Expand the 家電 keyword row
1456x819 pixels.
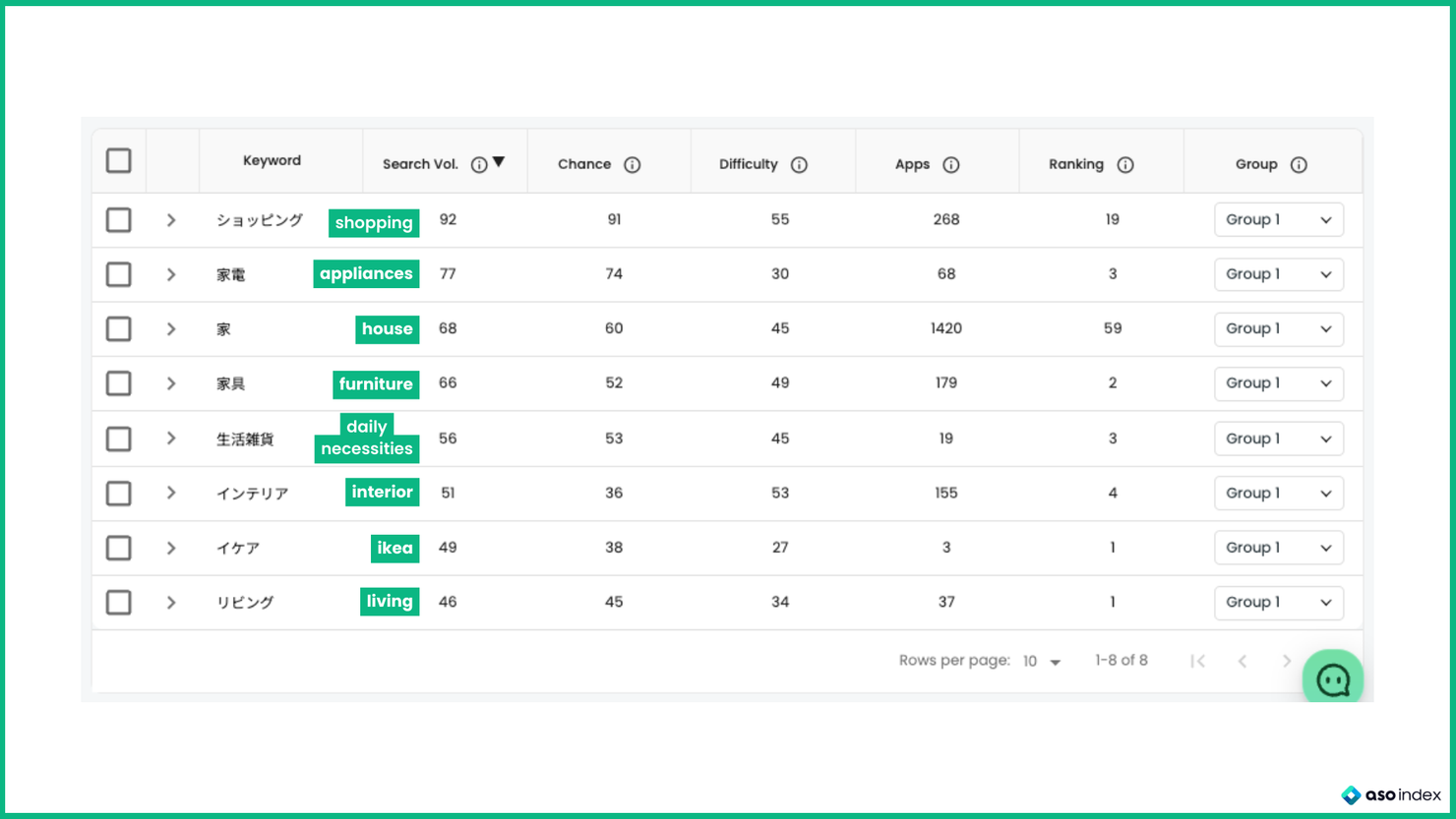coord(171,274)
